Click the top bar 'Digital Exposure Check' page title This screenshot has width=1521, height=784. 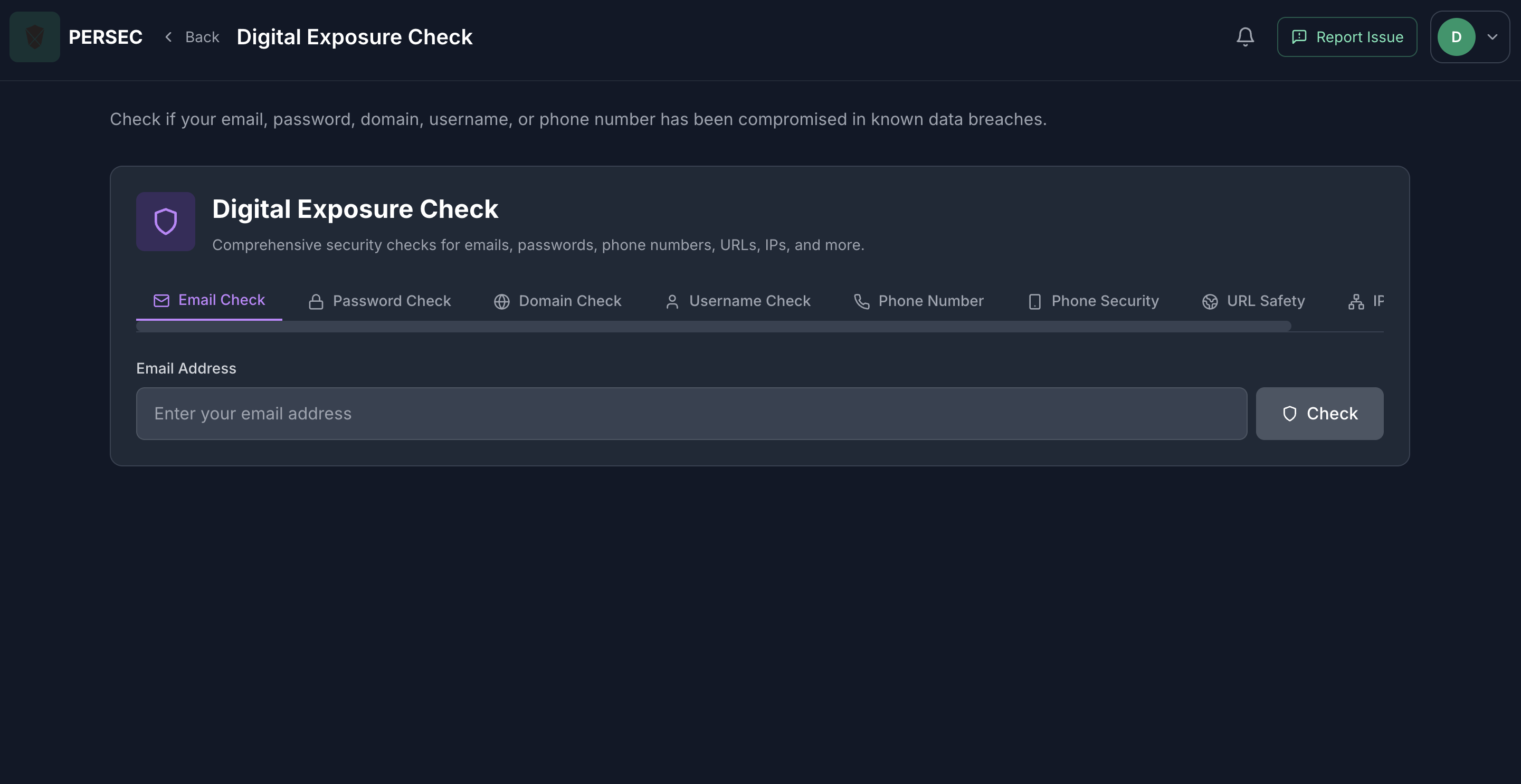click(355, 37)
